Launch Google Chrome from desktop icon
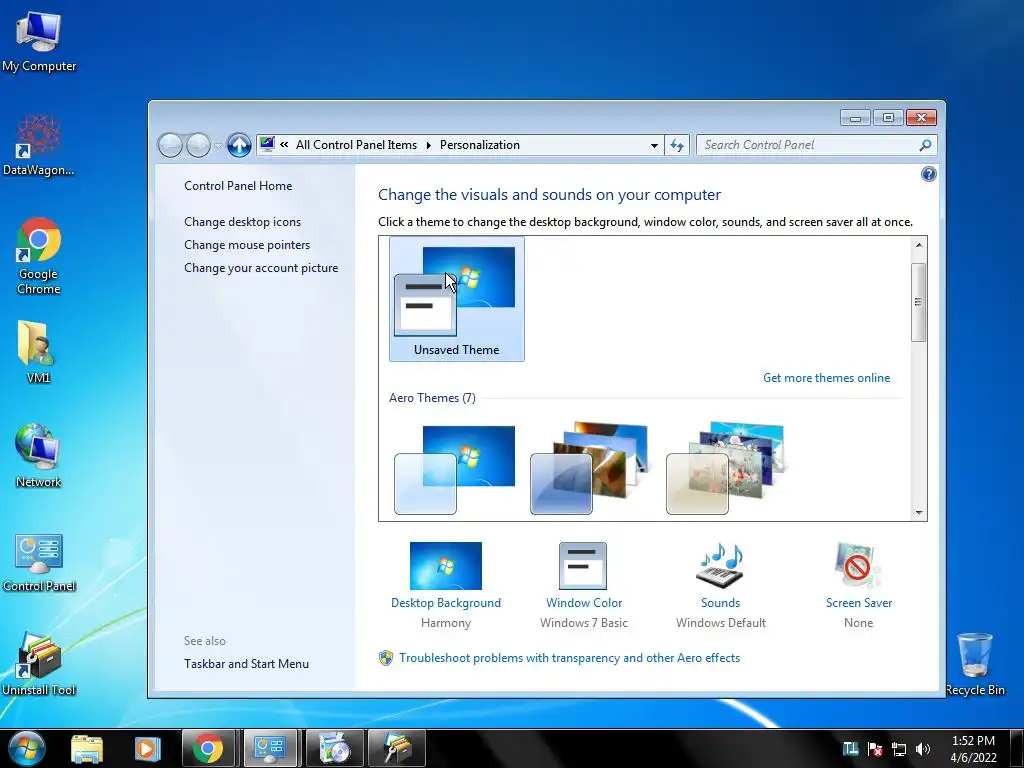The height and width of the screenshot is (768, 1024). [x=39, y=255]
